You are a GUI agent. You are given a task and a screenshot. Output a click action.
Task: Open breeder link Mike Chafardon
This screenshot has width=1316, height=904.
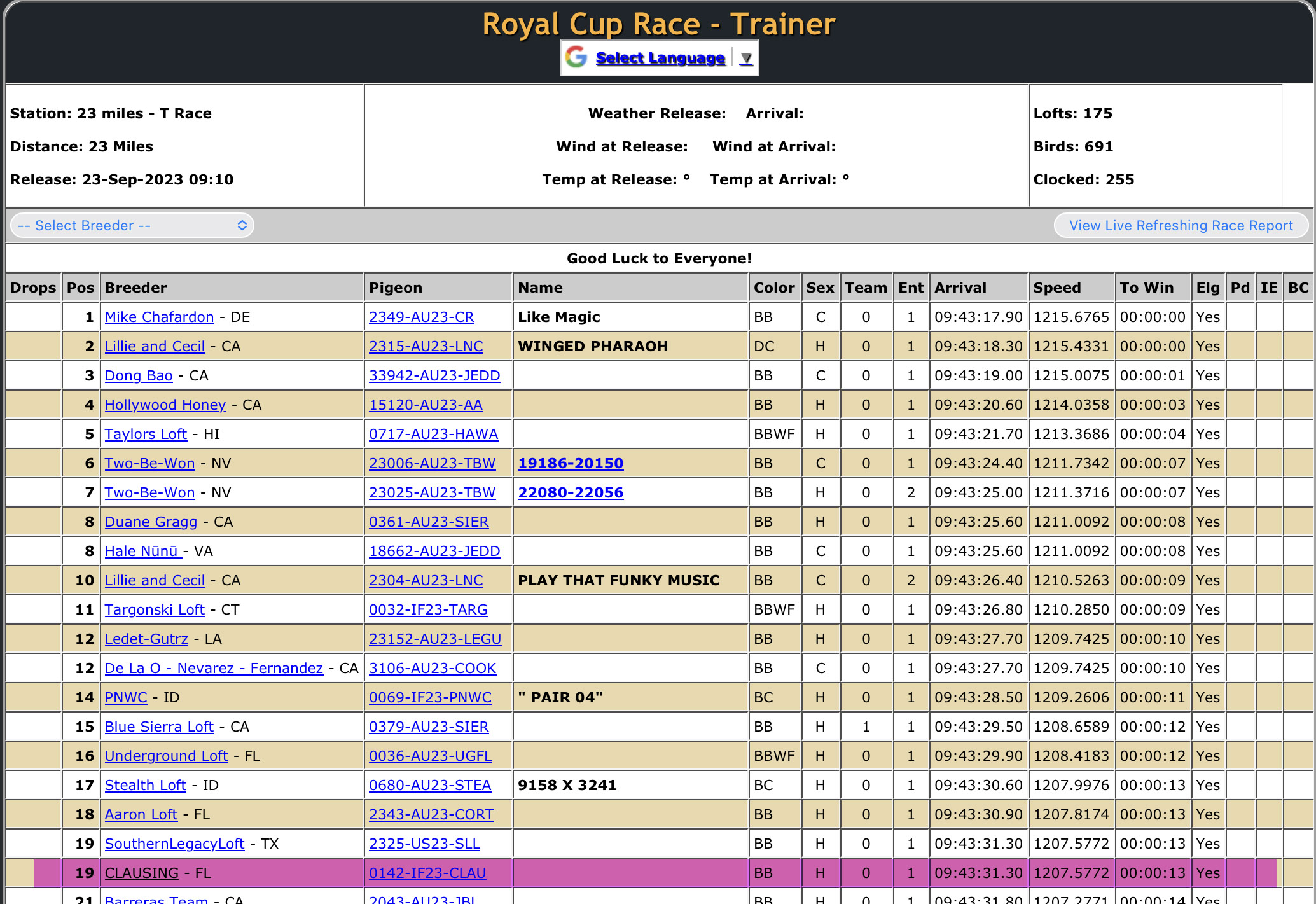pyautogui.click(x=159, y=317)
